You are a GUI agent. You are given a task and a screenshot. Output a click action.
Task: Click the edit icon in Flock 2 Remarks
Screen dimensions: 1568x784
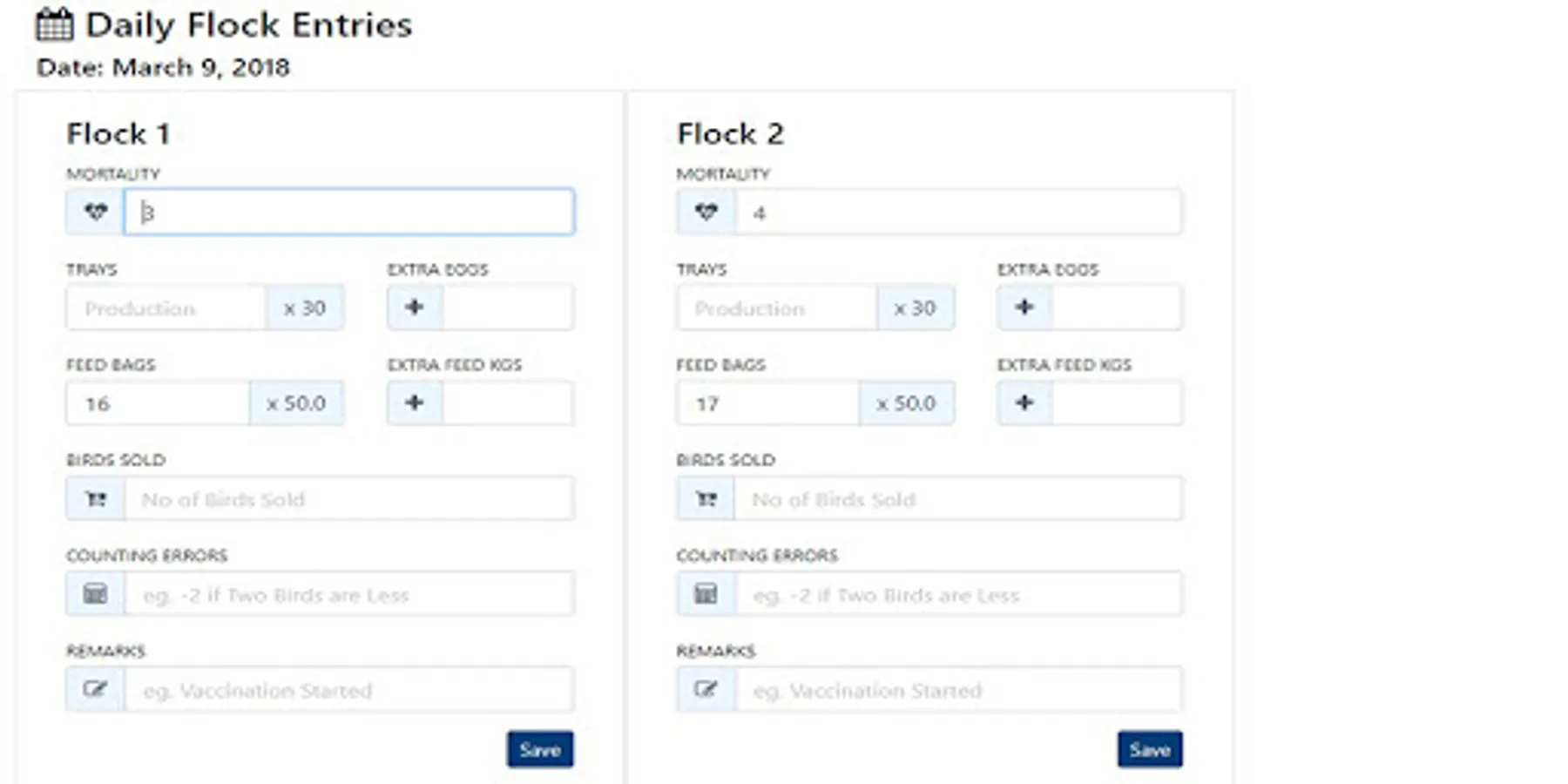coord(706,690)
